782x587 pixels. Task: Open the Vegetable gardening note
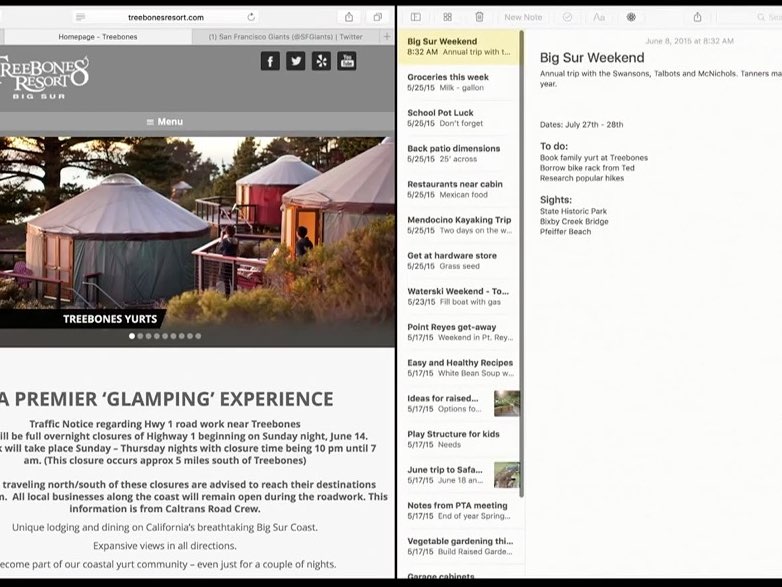459,547
